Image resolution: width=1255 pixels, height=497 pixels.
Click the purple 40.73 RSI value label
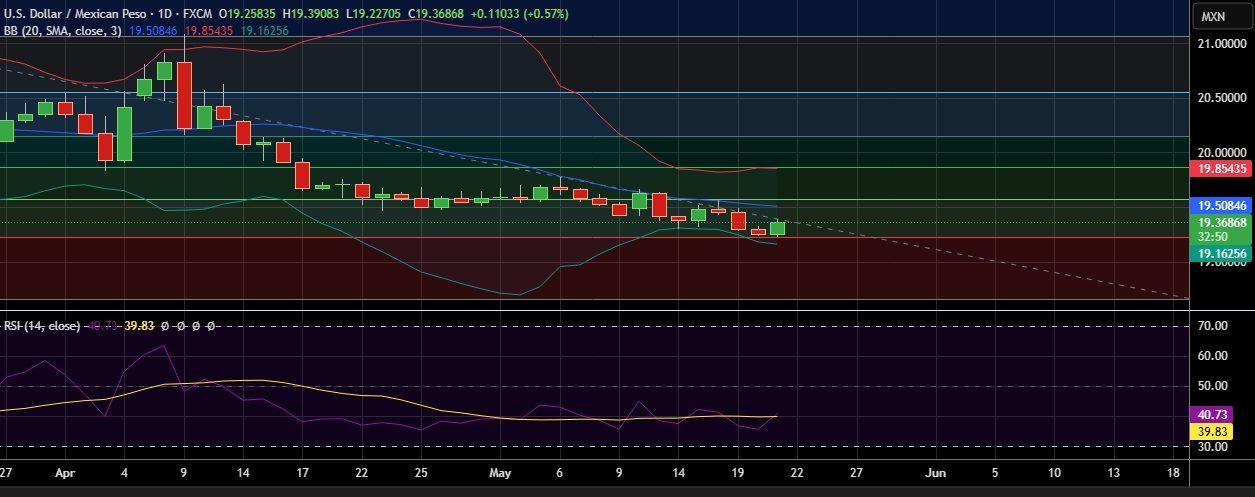click(x=1219, y=414)
